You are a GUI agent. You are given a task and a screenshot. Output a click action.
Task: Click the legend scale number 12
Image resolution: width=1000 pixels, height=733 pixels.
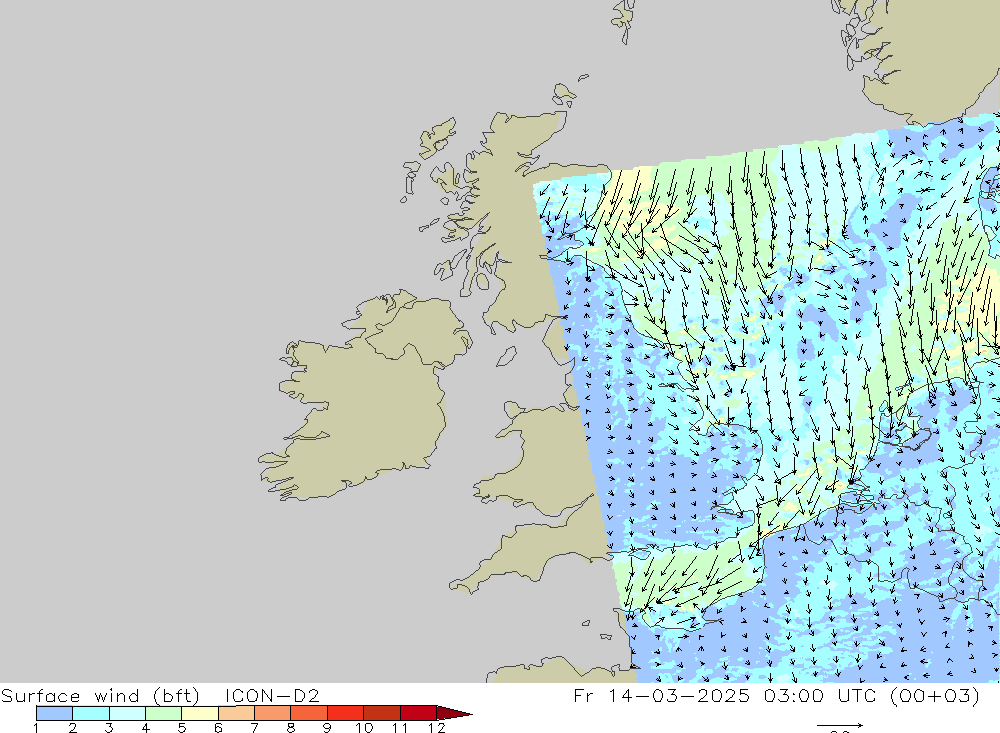coord(436,728)
